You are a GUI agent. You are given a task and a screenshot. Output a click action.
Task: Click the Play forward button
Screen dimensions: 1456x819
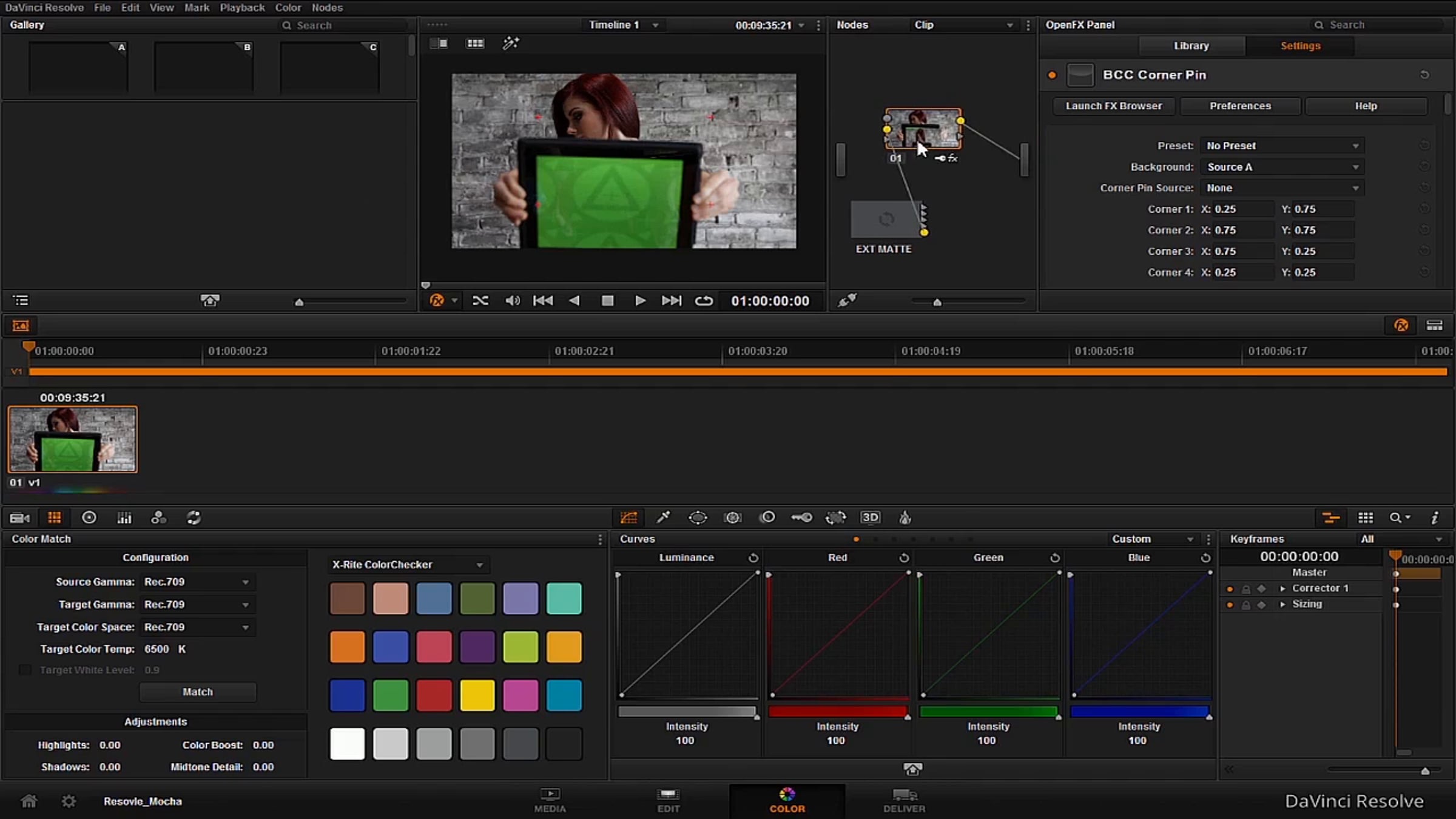[x=639, y=301]
